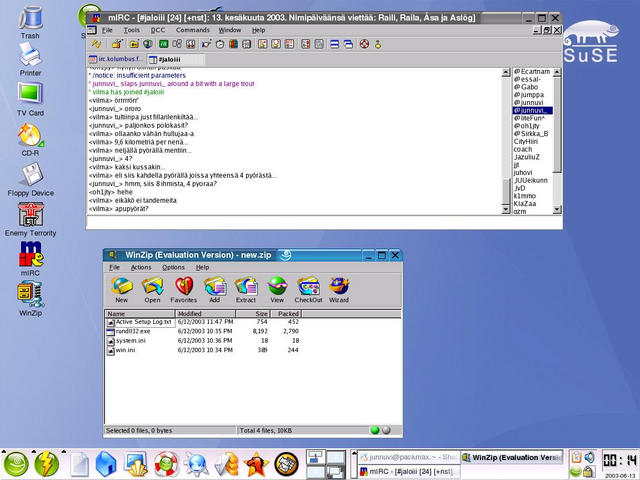
Task: Click the Tile windows icon in mIRC toolbar
Action: pos(335,44)
